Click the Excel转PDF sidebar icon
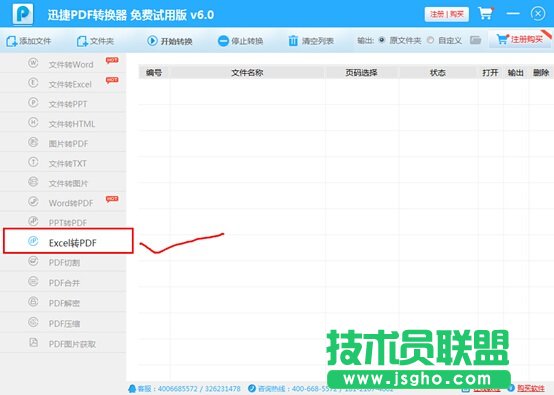The image size is (554, 395). pos(33,241)
